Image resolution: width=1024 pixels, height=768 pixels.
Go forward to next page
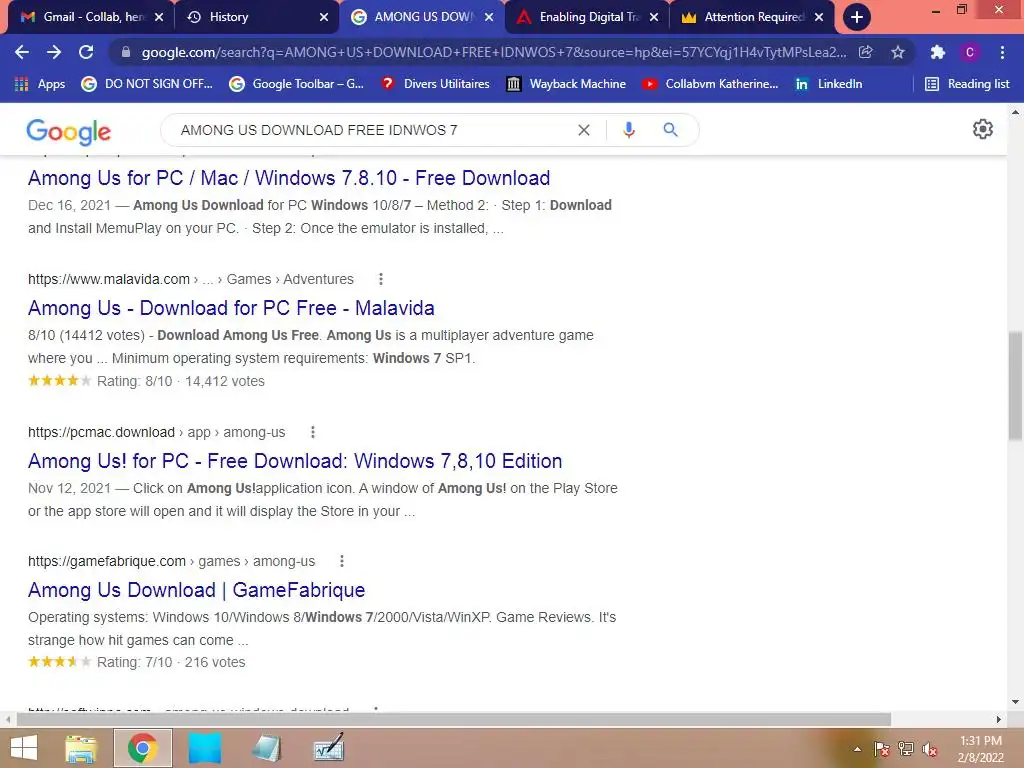click(x=54, y=52)
